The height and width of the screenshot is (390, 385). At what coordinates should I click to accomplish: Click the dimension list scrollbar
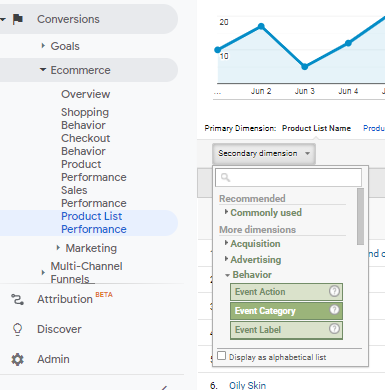tap(360, 216)
